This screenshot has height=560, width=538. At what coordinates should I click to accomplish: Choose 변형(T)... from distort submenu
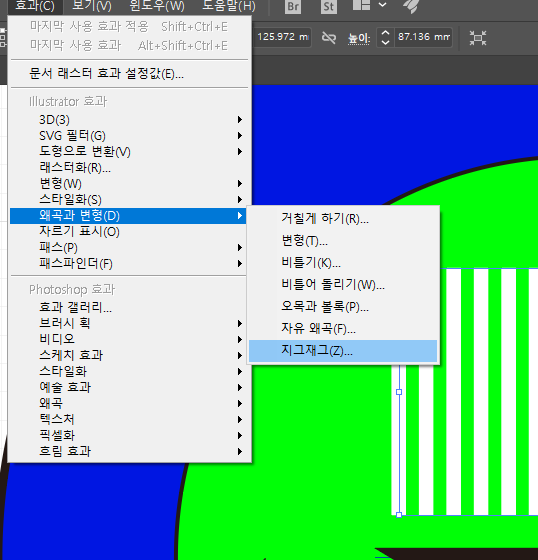[x=343, y=241]
